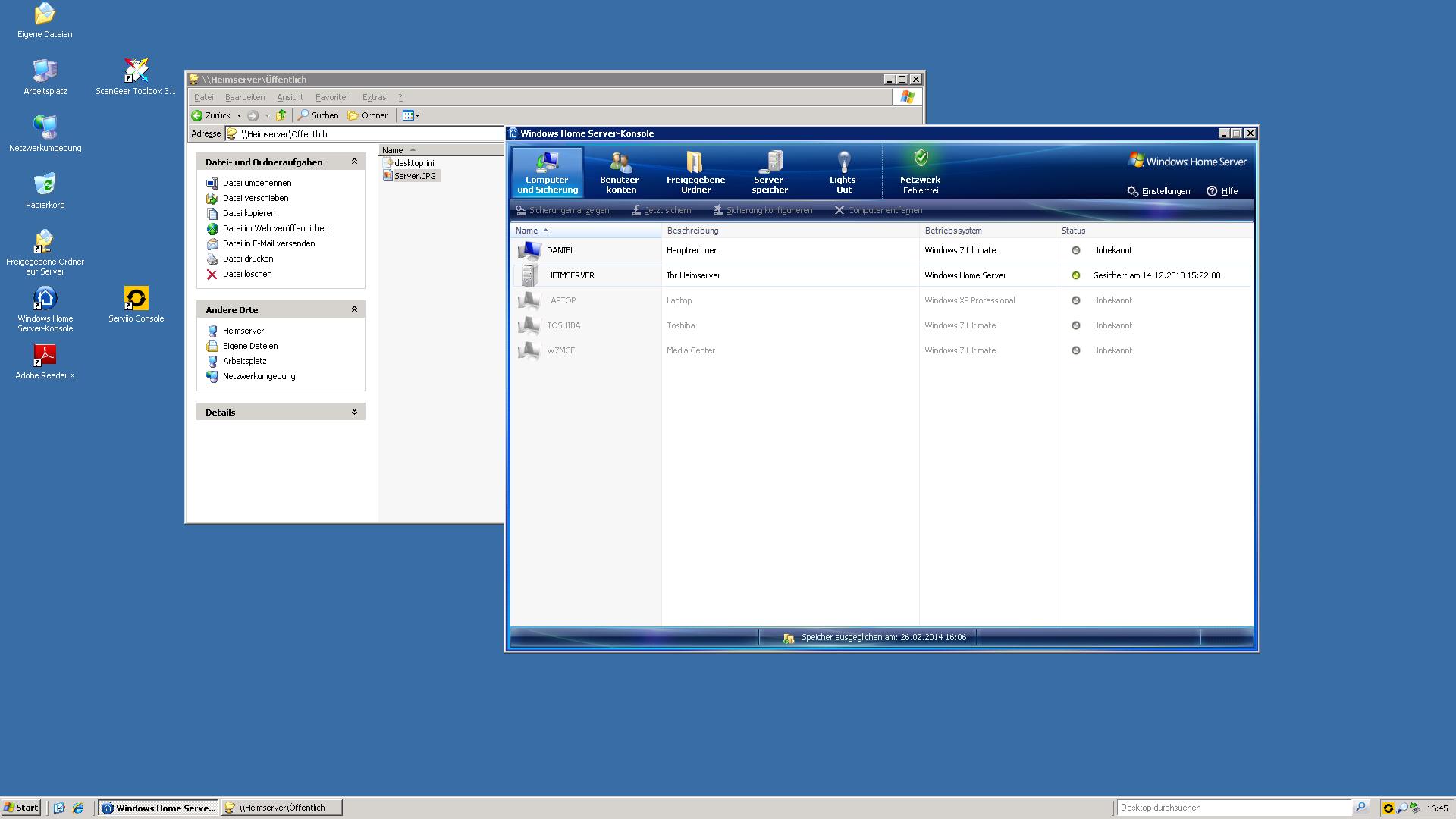The image size is (1456, 819).
Task: Click Desktop durchsuchen search field
Action: point(1234,808)
